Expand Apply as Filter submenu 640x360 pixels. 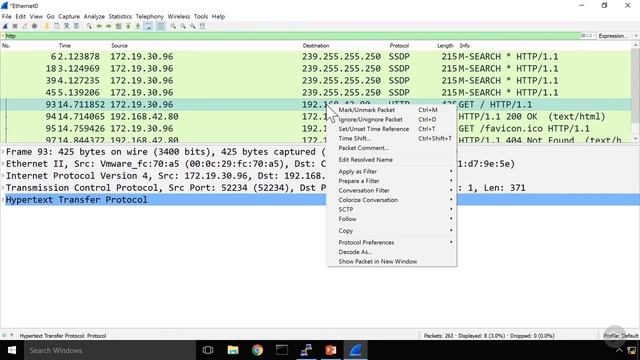[392, 171]
